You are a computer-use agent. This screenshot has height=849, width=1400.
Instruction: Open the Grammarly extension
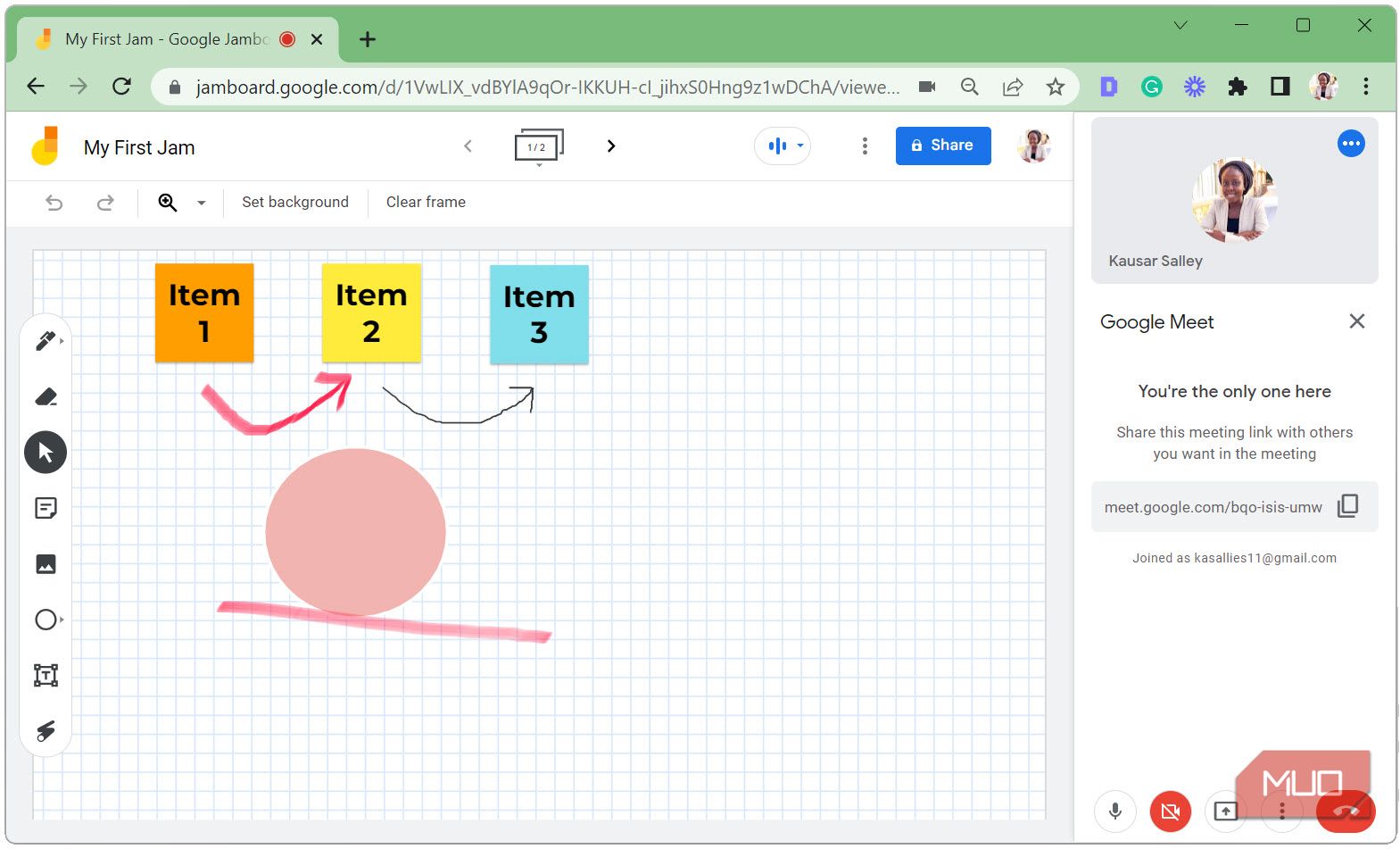pyautogui.click(x=1152, y=87)
